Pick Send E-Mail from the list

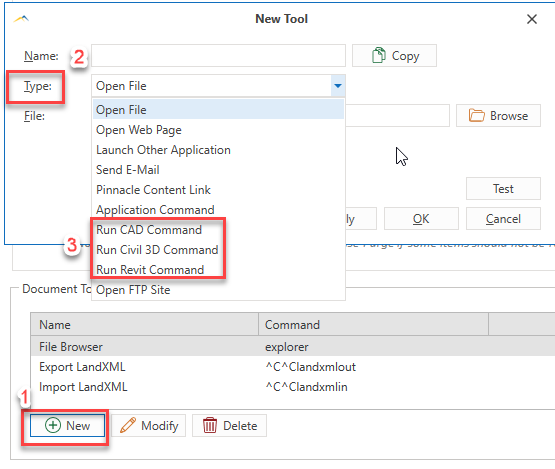pyautogui.click(x=218, y=170)
